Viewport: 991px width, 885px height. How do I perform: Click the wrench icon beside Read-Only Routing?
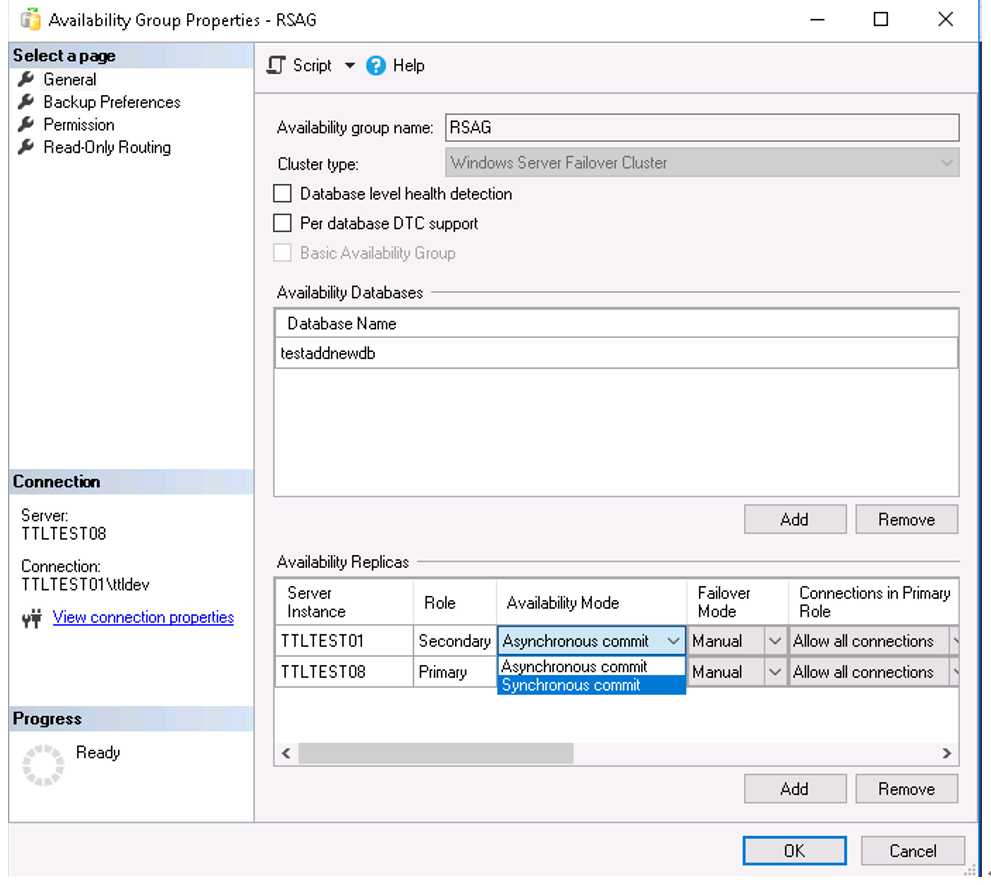26,147
